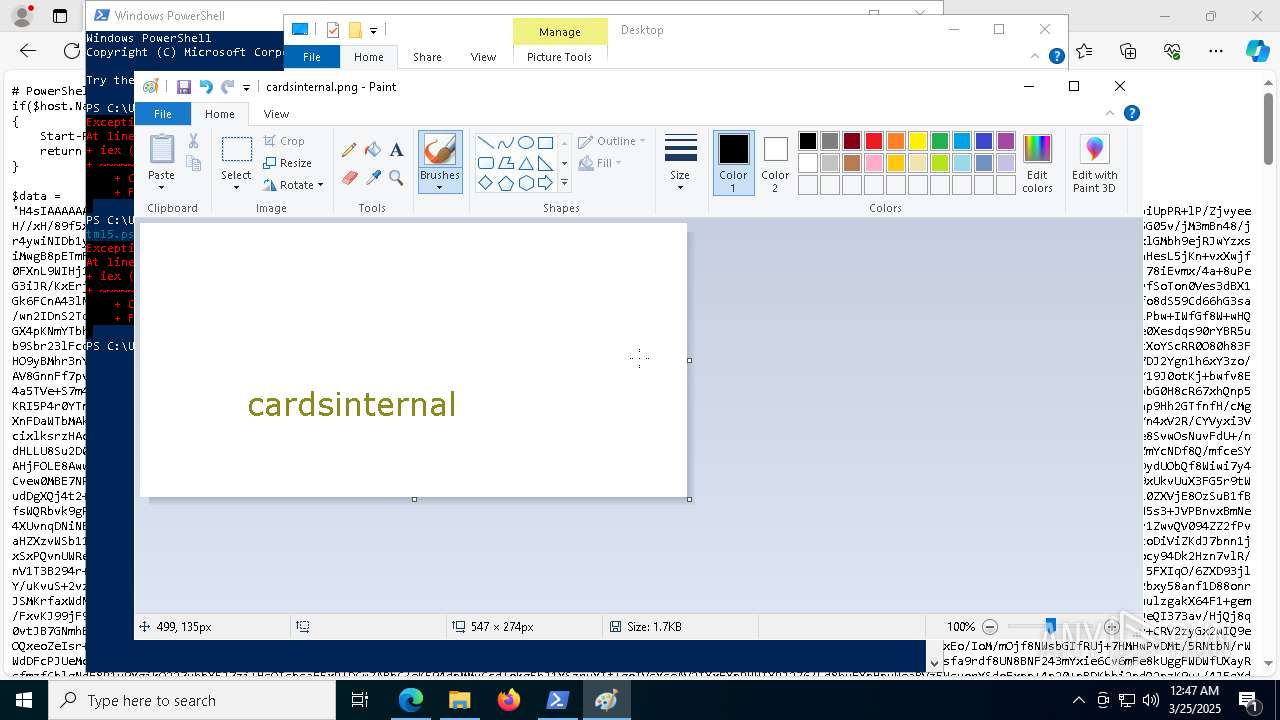Open the Select dropdown arrow
The height and width of the screenshot is (720, 1280).
(236, 187)
